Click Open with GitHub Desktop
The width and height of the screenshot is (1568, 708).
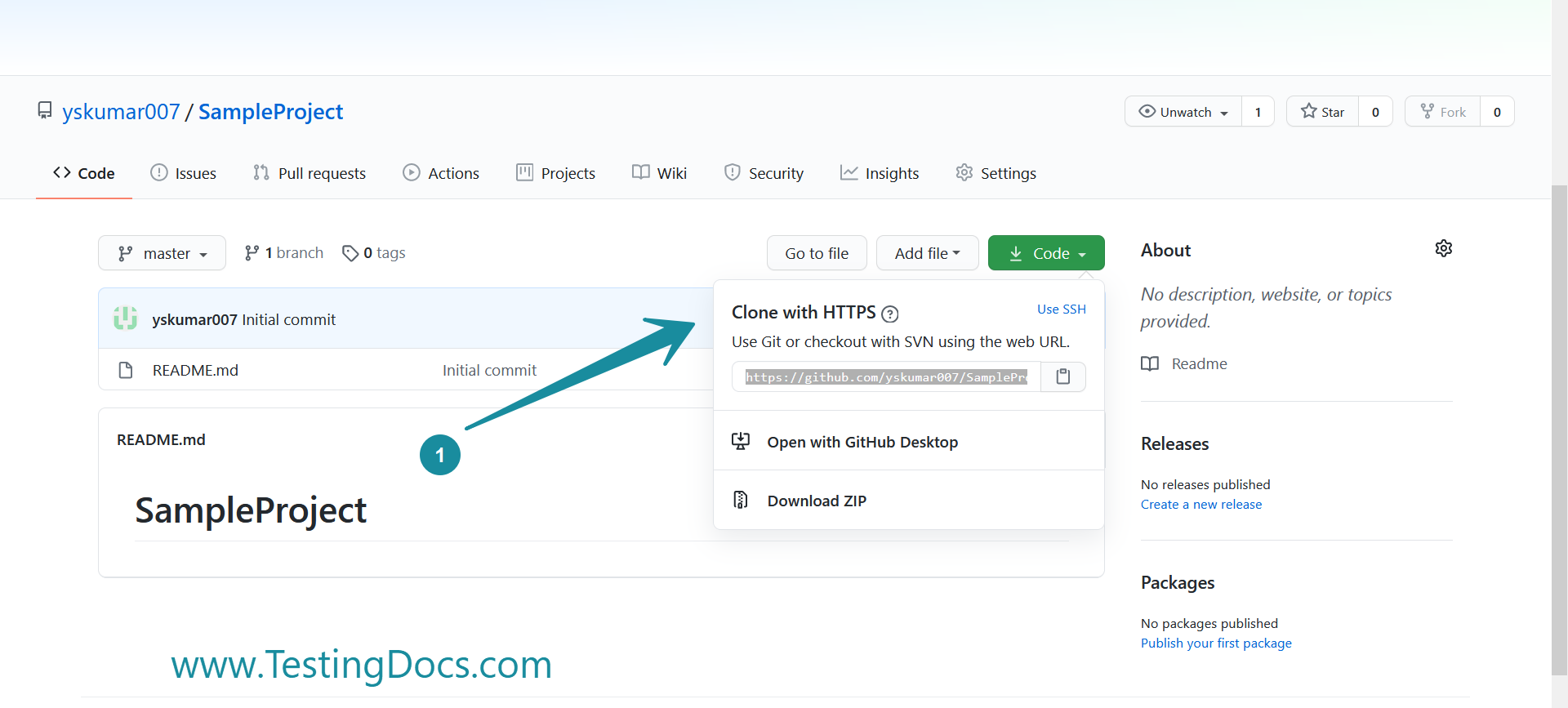(x=909, y=442)
